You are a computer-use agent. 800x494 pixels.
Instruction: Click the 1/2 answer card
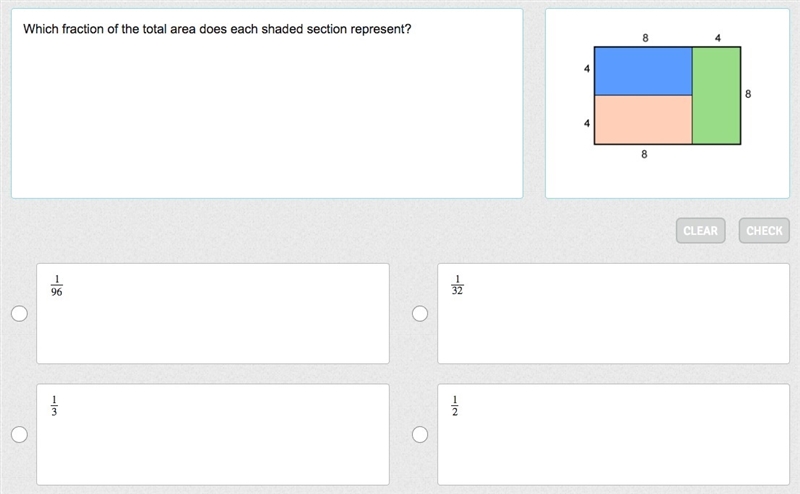[613, 434]
